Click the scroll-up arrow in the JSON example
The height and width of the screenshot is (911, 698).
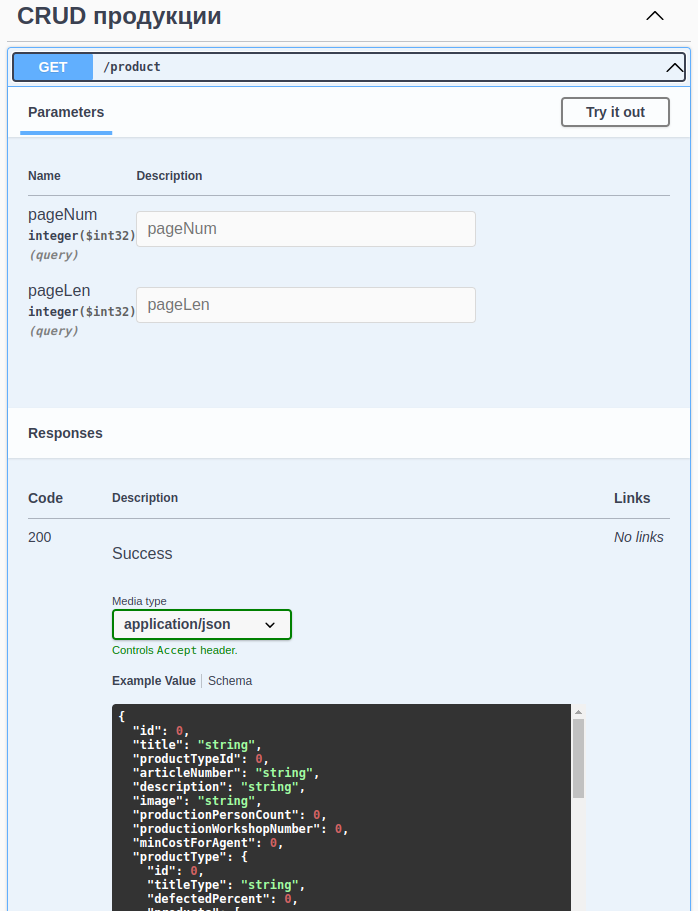(x=578, y=712)
